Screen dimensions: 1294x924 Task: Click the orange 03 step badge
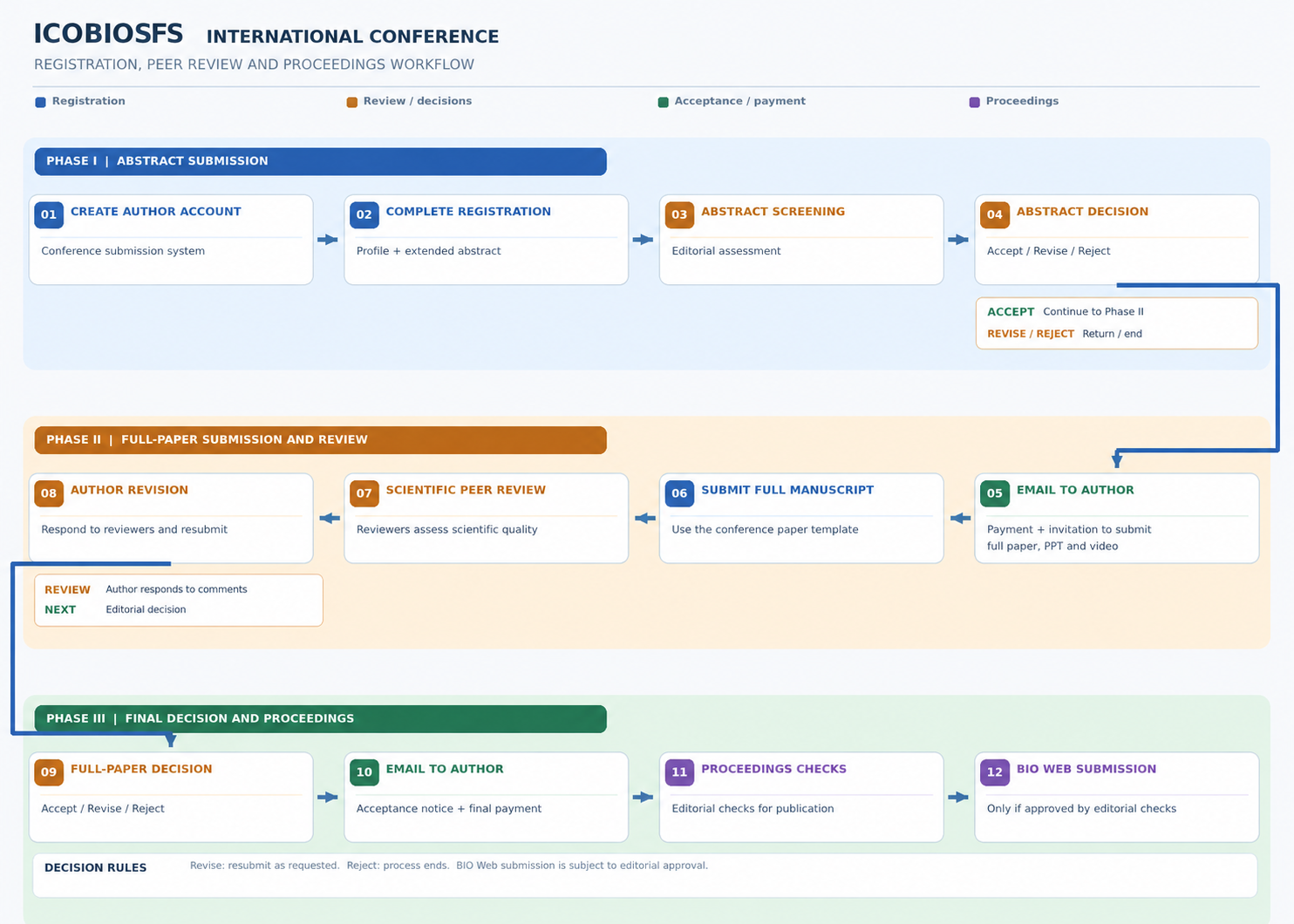[679, 214]
